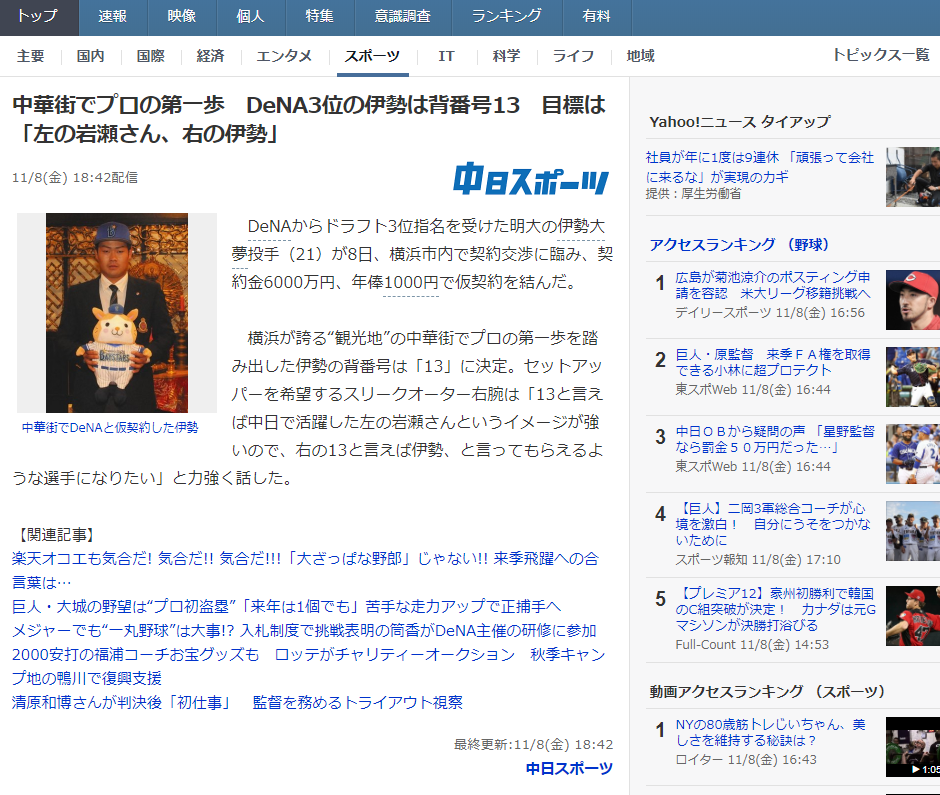Viewport: 940px width, 795px height.
Task: Open ranking 2 article 巨人・原監督
Action: [773, 362]
